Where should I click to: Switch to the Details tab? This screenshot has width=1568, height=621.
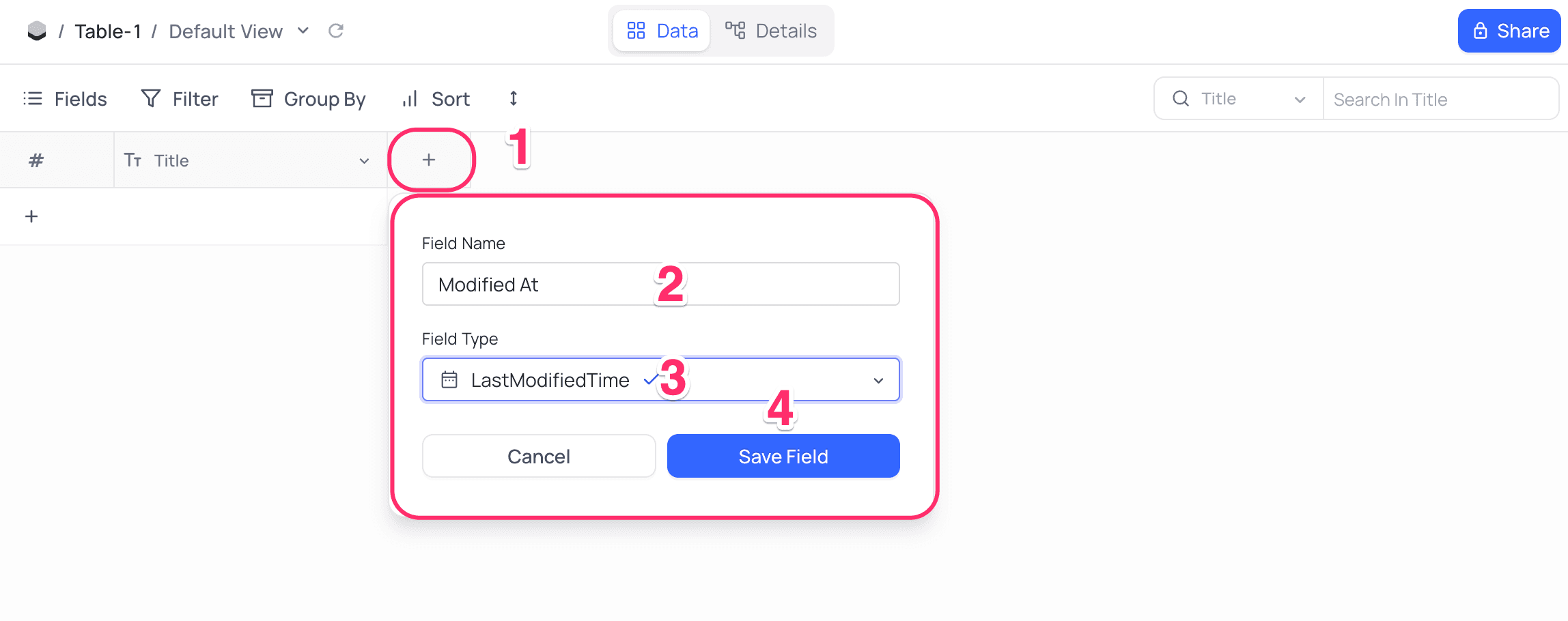pyautogui.click(x=771, y=31)
